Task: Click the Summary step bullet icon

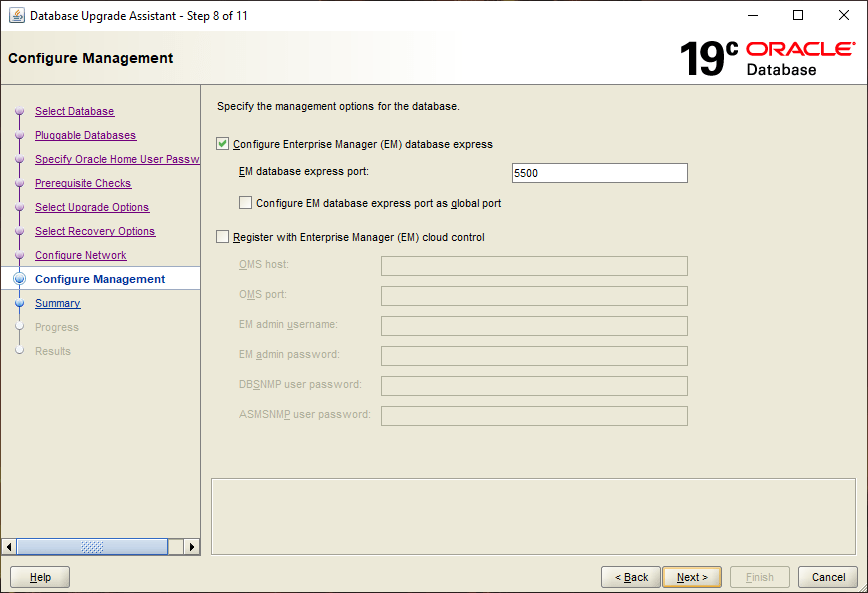Action: click(20, 303)
